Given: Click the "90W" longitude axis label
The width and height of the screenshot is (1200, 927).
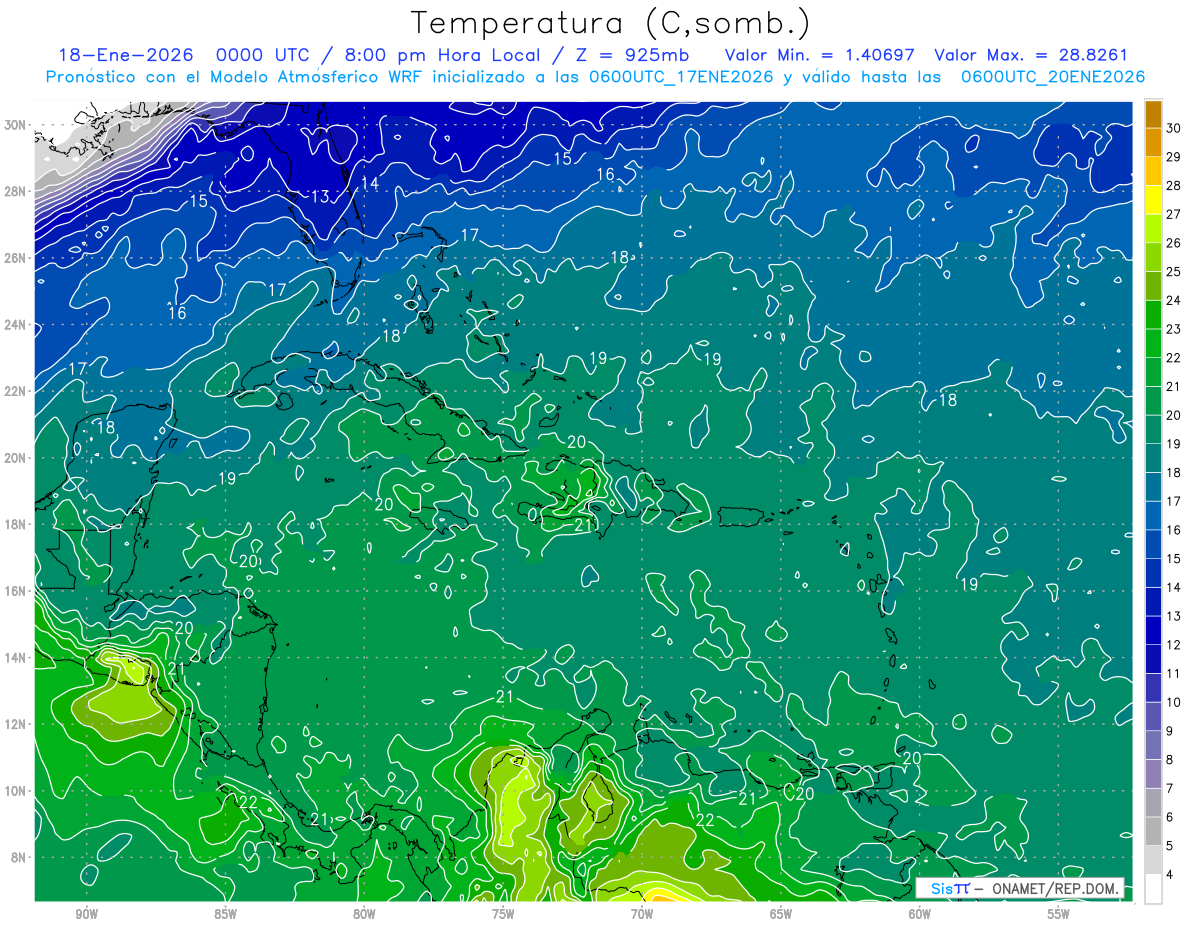Looking at the screenshot, I should tap(86, 914).
